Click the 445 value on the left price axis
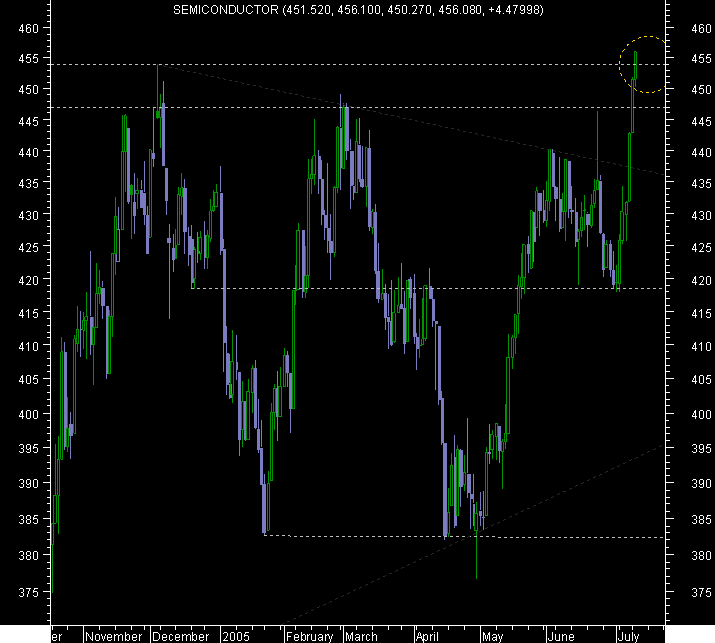Screen dimensions: 715x643 coord(28,121)
